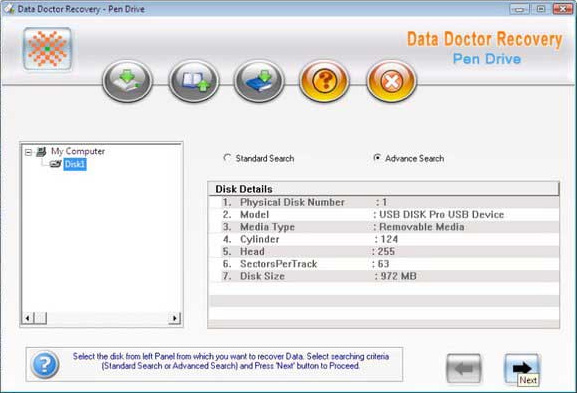Click the Back arrow button
Image resolution: width=577 pixels, height=393 pixels.
tap(464, 368)
